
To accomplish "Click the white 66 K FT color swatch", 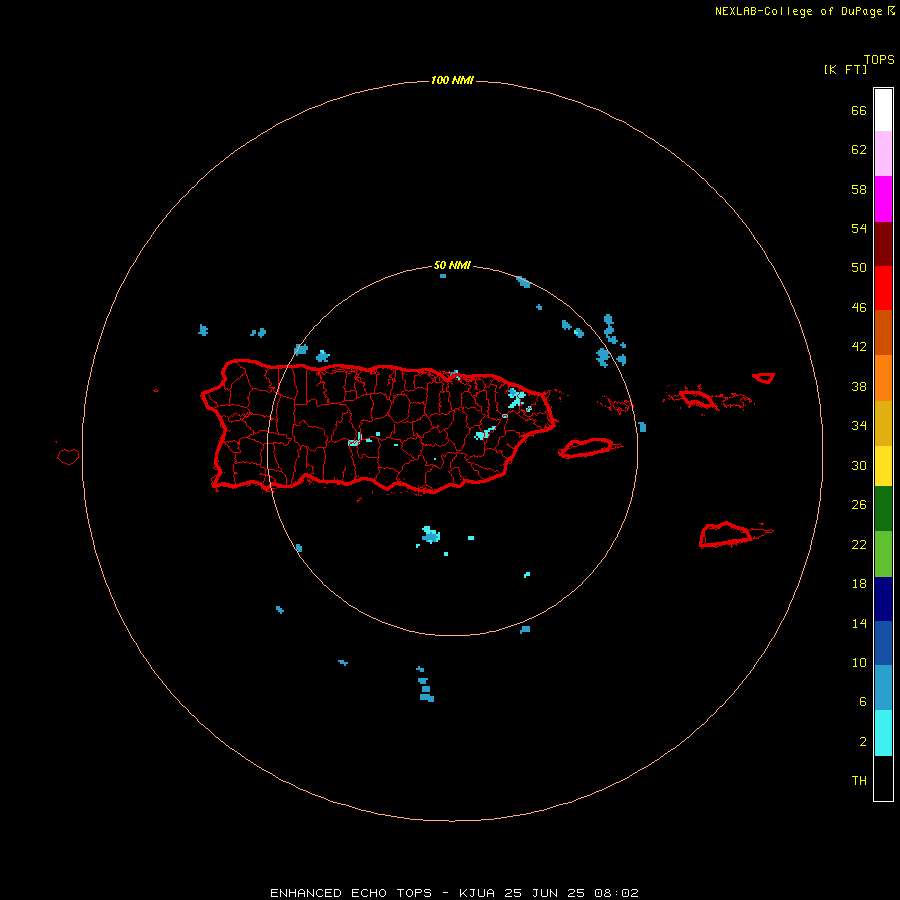I will (x=883, y=110).
